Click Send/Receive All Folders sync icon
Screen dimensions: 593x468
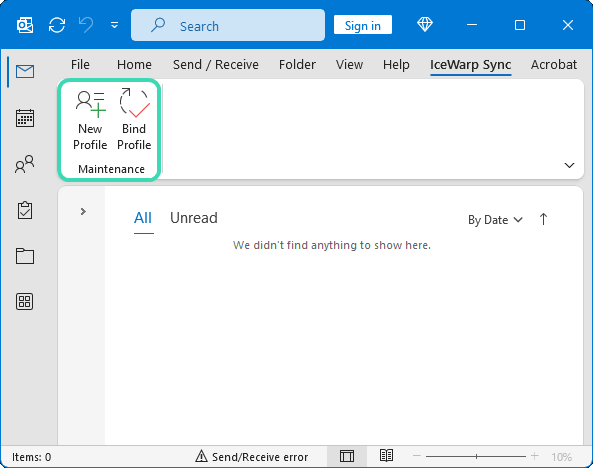click(x=57, y=25)
